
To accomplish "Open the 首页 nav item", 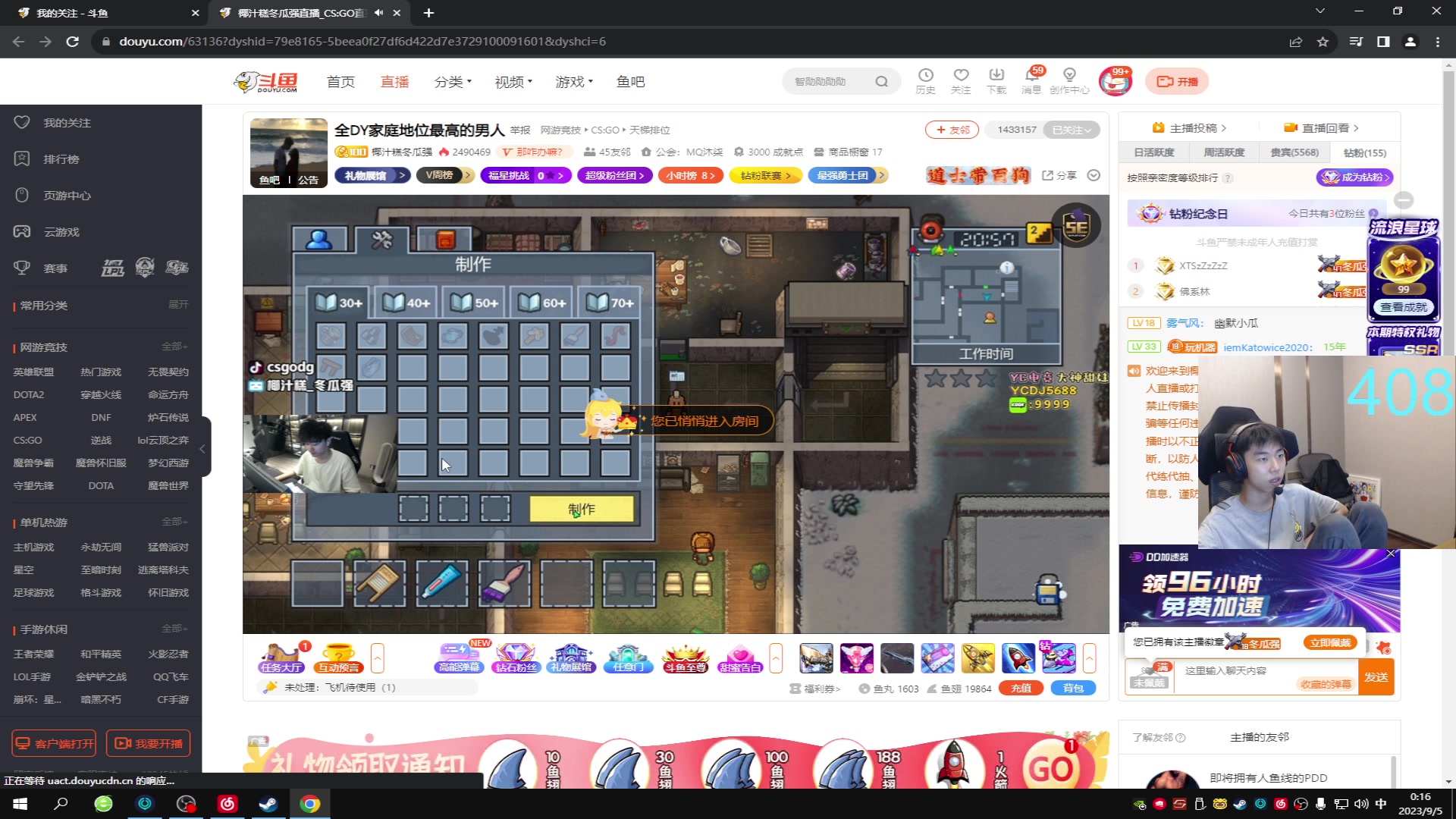I will click(x=340, y=82).
